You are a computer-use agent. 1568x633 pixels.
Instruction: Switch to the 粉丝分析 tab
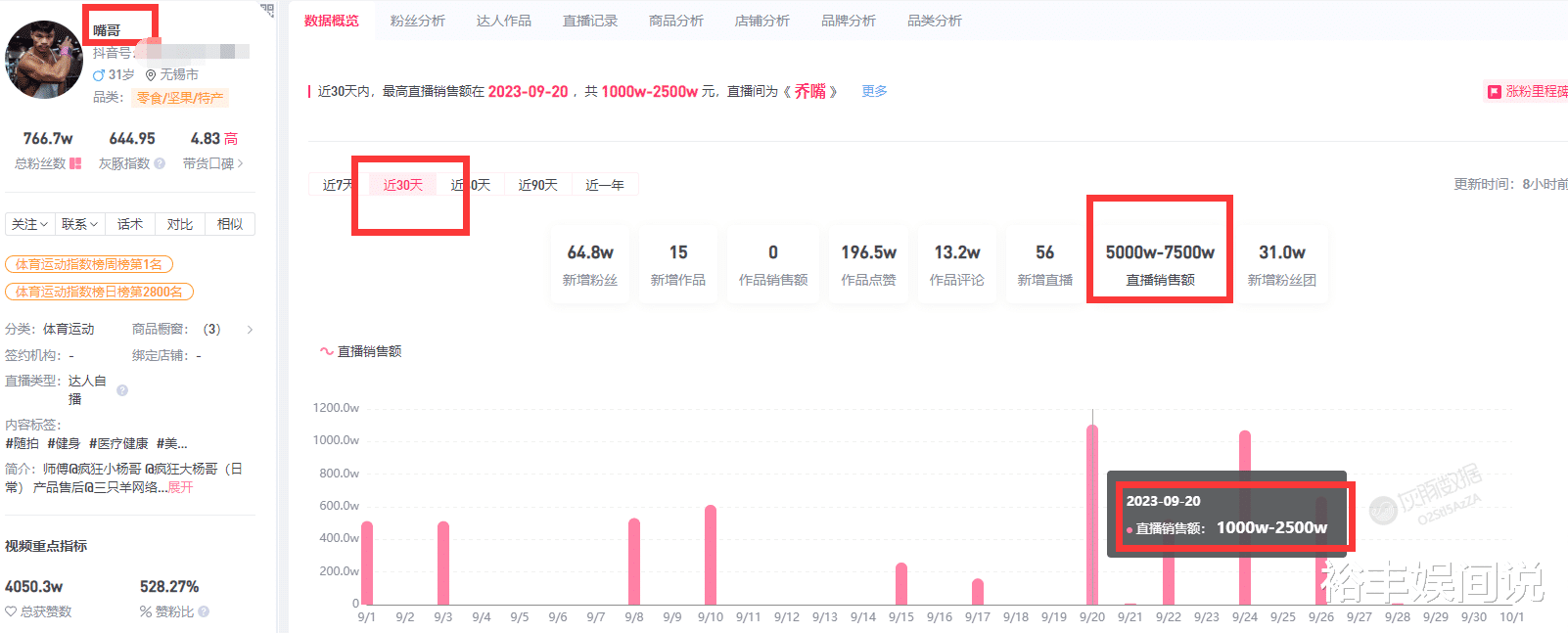418,21
